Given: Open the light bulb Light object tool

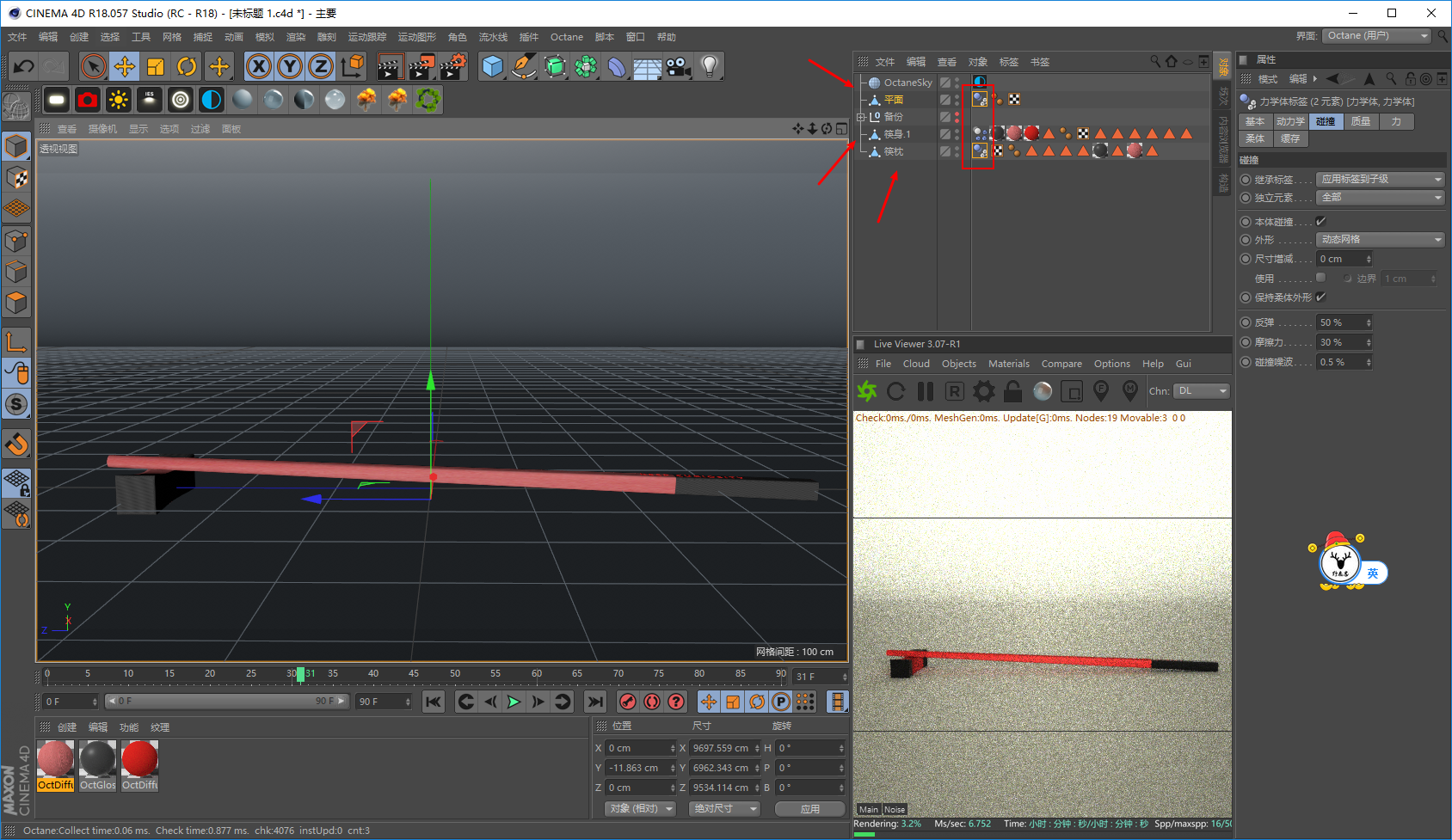Looking at the screenshot, I should [x=709, y=66].
